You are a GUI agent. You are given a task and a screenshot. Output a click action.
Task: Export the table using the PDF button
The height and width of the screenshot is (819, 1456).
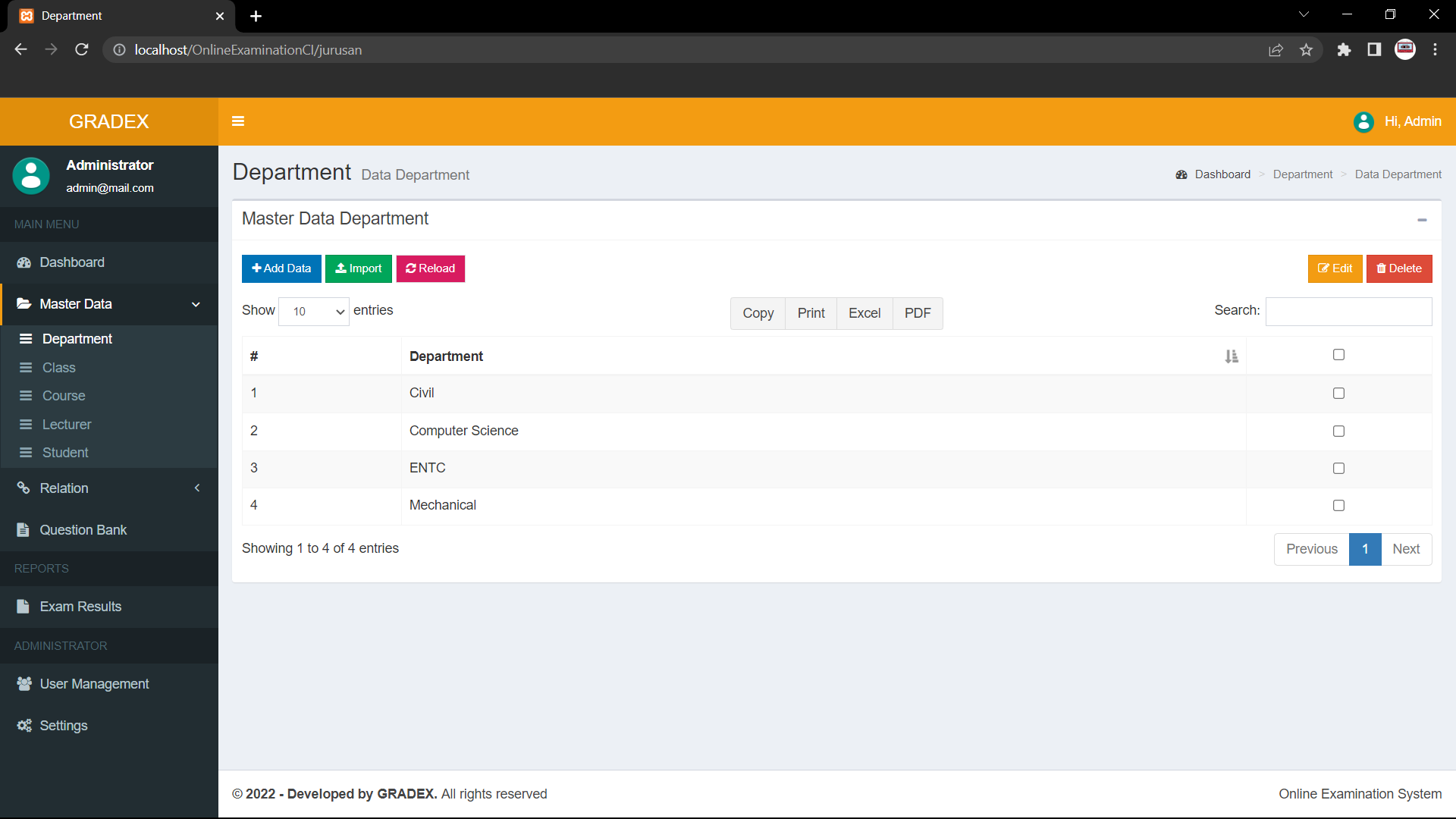pyautogui.click(x=918, y=313)
